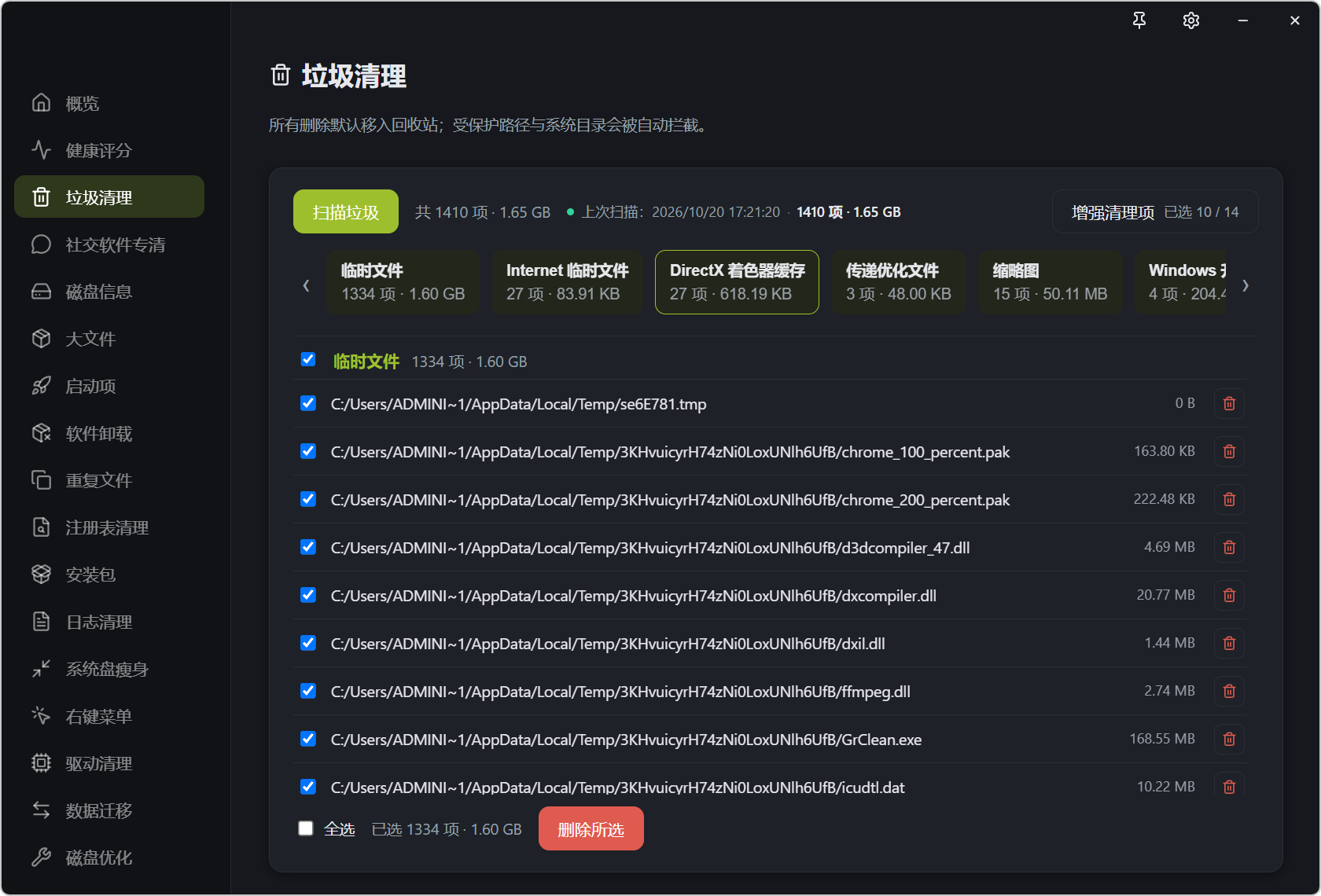The height and width of the screenshot is (896, 1321).
Task: Select DirectX 着色器缓存 category card
Action: pos(737,282)
